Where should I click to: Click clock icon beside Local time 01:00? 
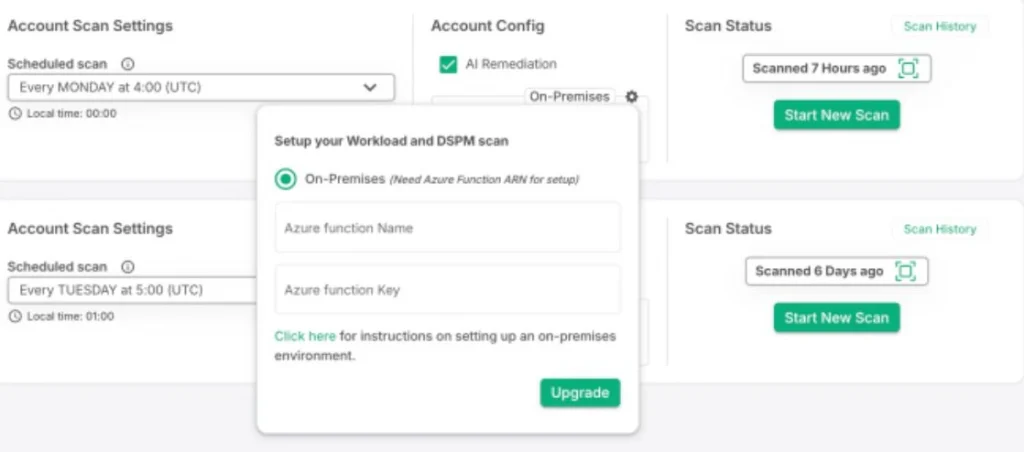(x=14, y=316)
